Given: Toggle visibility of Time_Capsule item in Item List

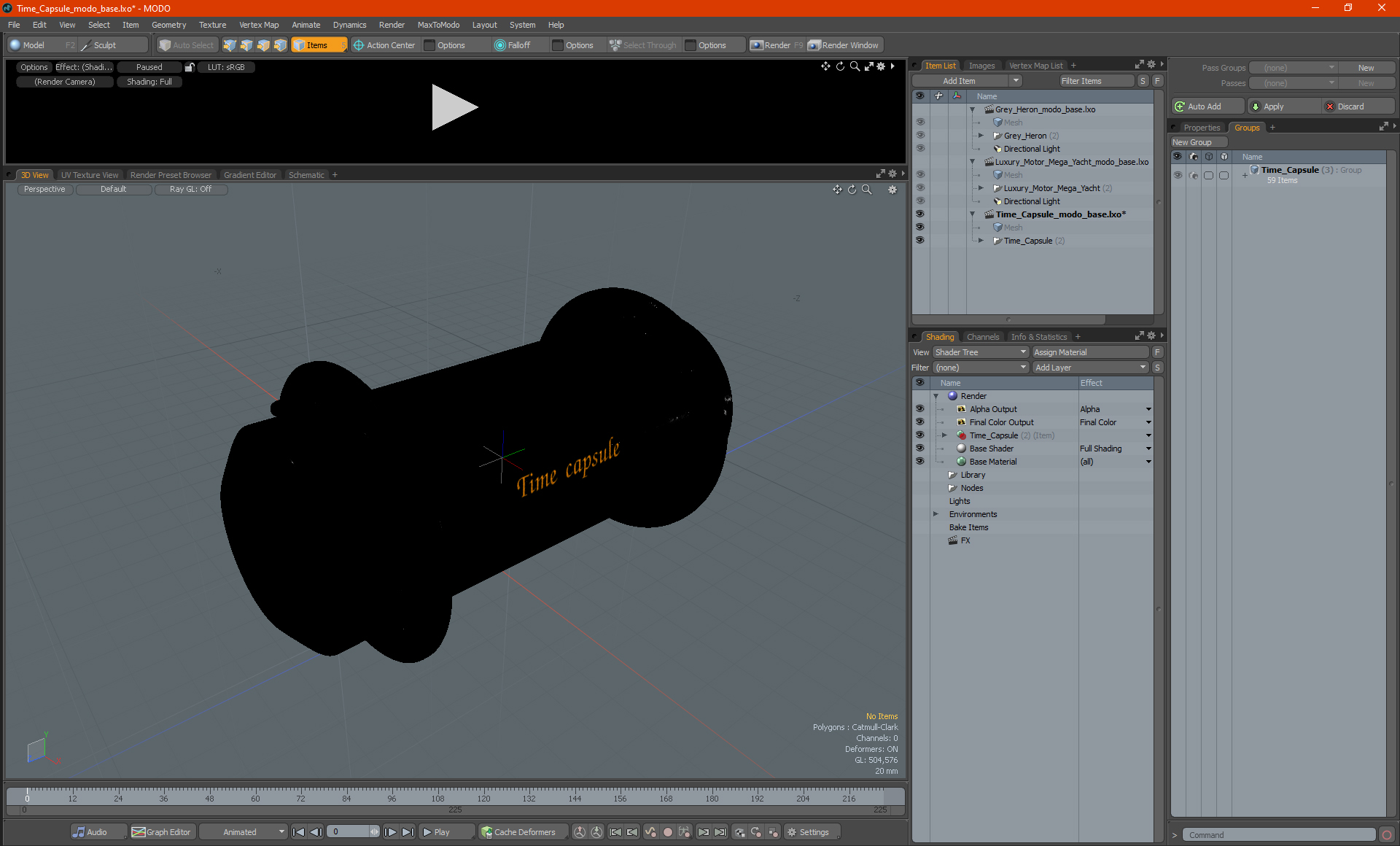Looking at the screenshot, I should pyautogui.click(x=920, y=241).
